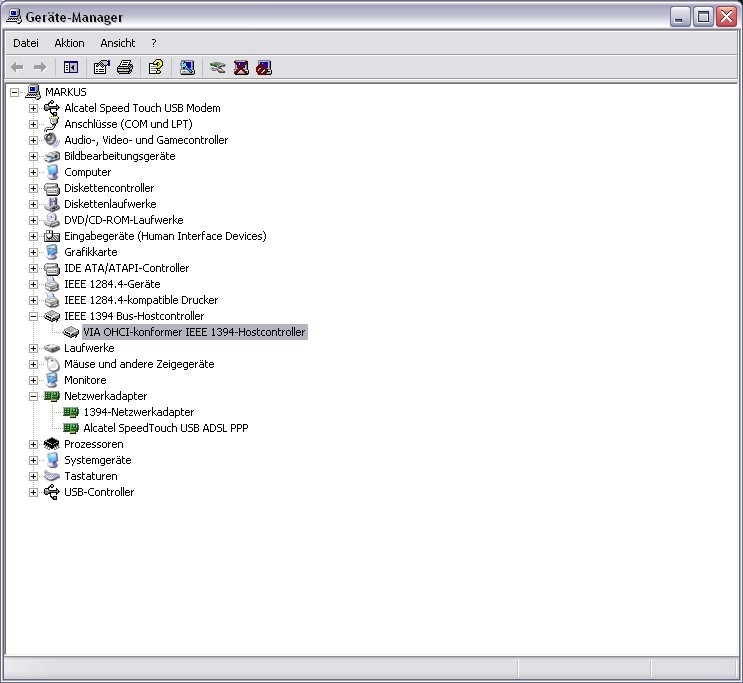
Task: Select Diskettenlaufwerke category label
Action: pyautogui.click(x=110, y=204)
